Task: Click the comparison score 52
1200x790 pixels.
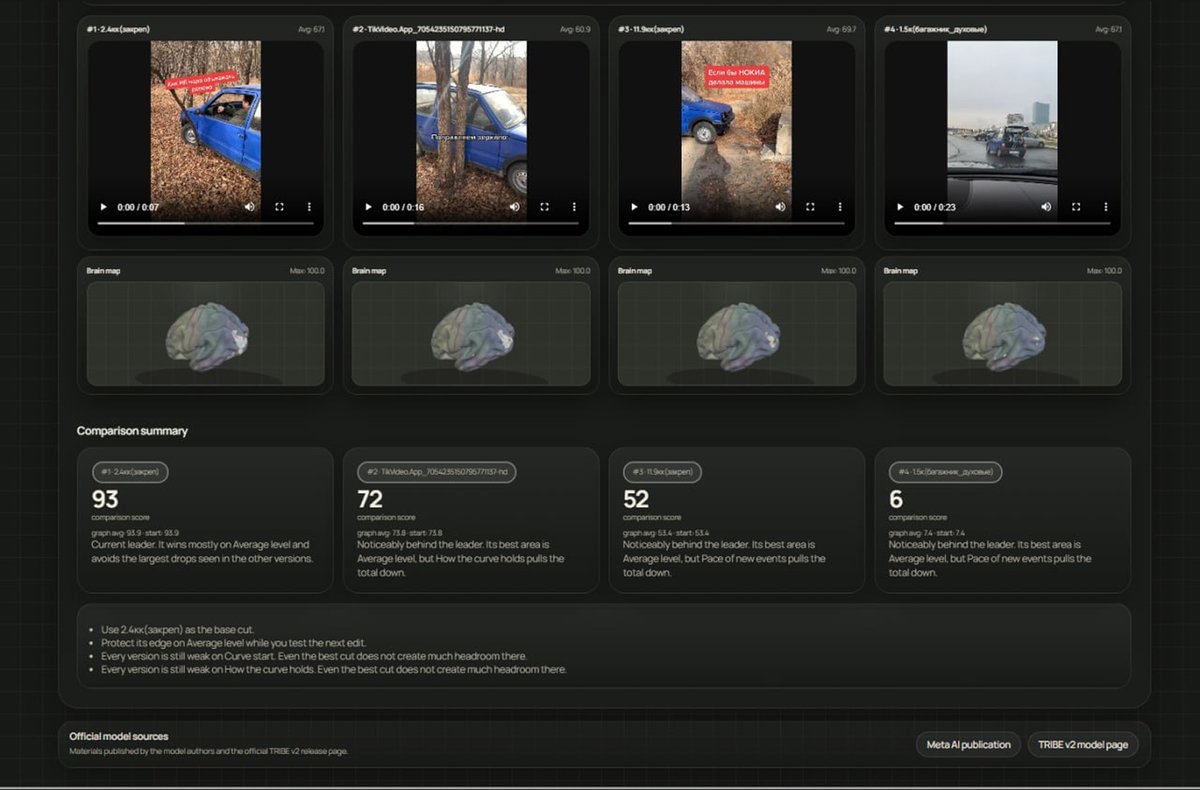Action: tap(636, 499)
